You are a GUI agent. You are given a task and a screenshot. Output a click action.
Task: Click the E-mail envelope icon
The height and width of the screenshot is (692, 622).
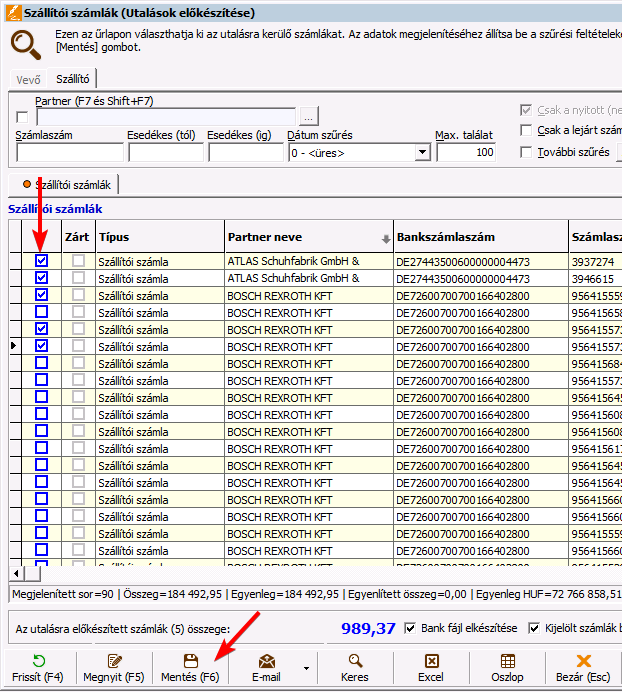pyautogui.click(x=266, y=661)
